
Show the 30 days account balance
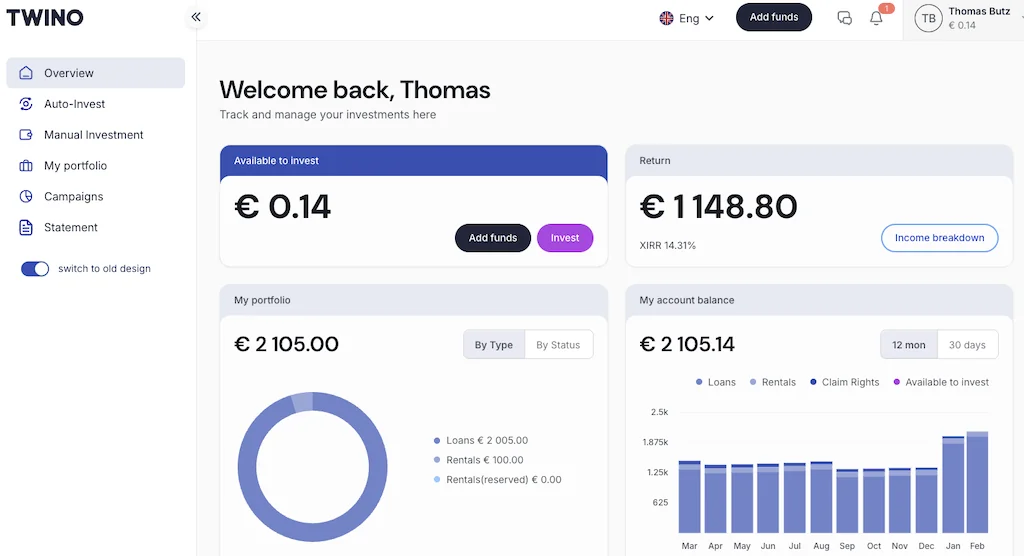[x=967, y=345]
